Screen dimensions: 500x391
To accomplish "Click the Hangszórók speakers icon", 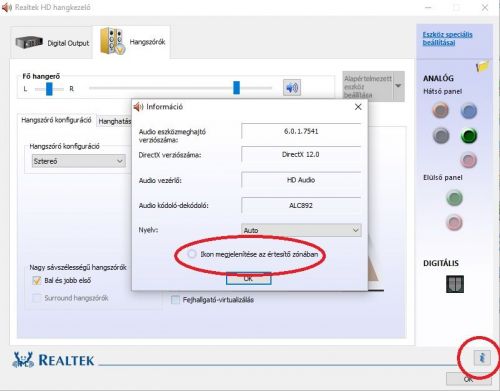I will pyautogui.click(x=112, y=41).
